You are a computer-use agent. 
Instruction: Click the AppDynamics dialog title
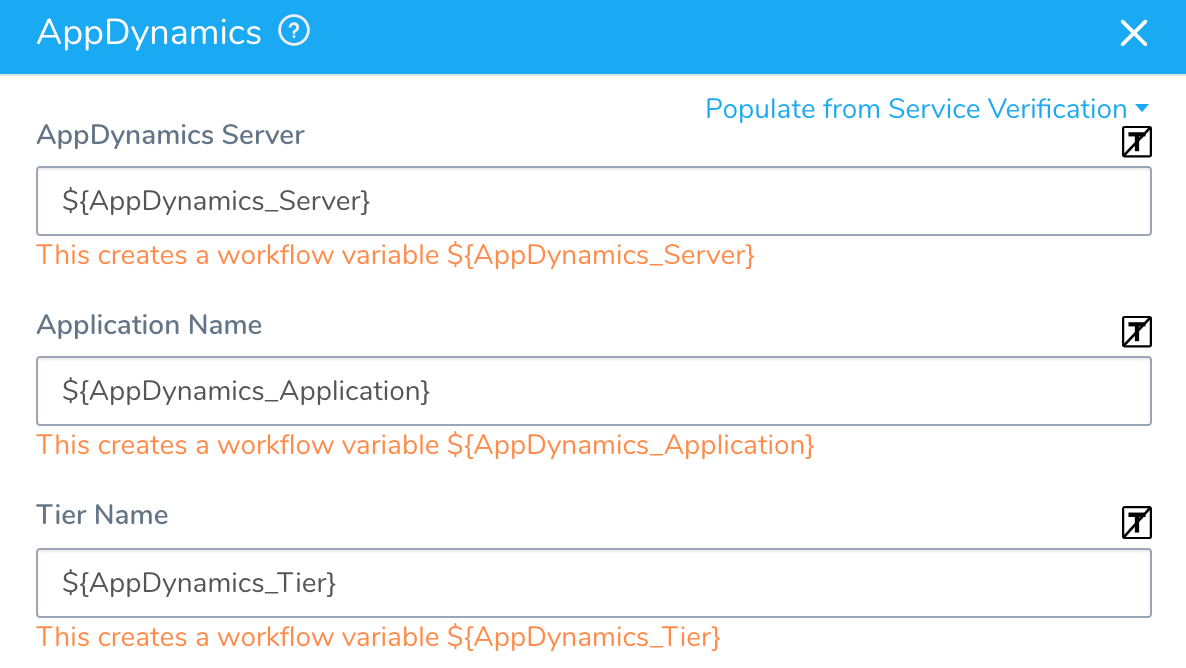click(149, 33)
